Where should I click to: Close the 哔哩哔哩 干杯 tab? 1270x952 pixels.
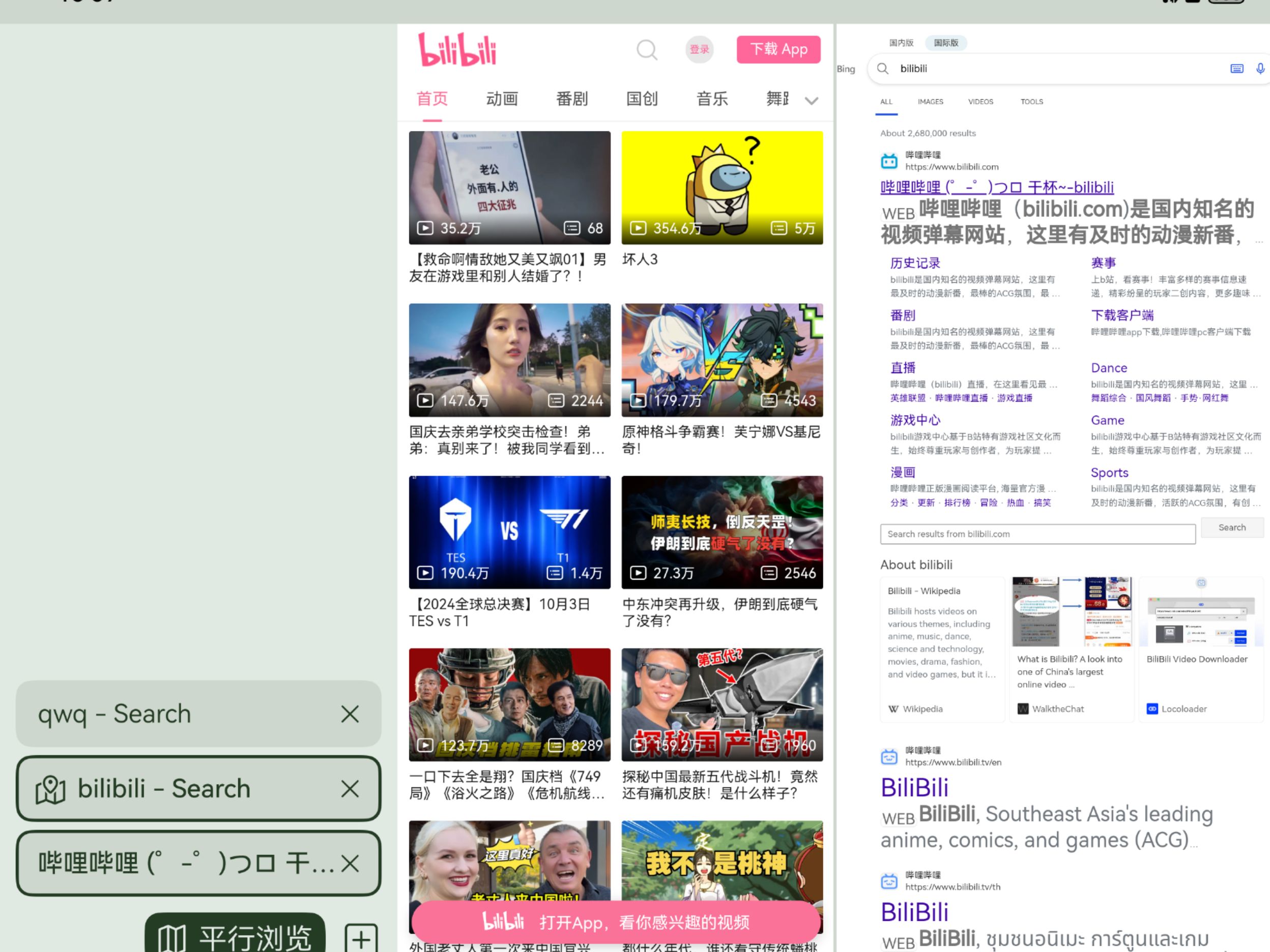tap(350, 863)
